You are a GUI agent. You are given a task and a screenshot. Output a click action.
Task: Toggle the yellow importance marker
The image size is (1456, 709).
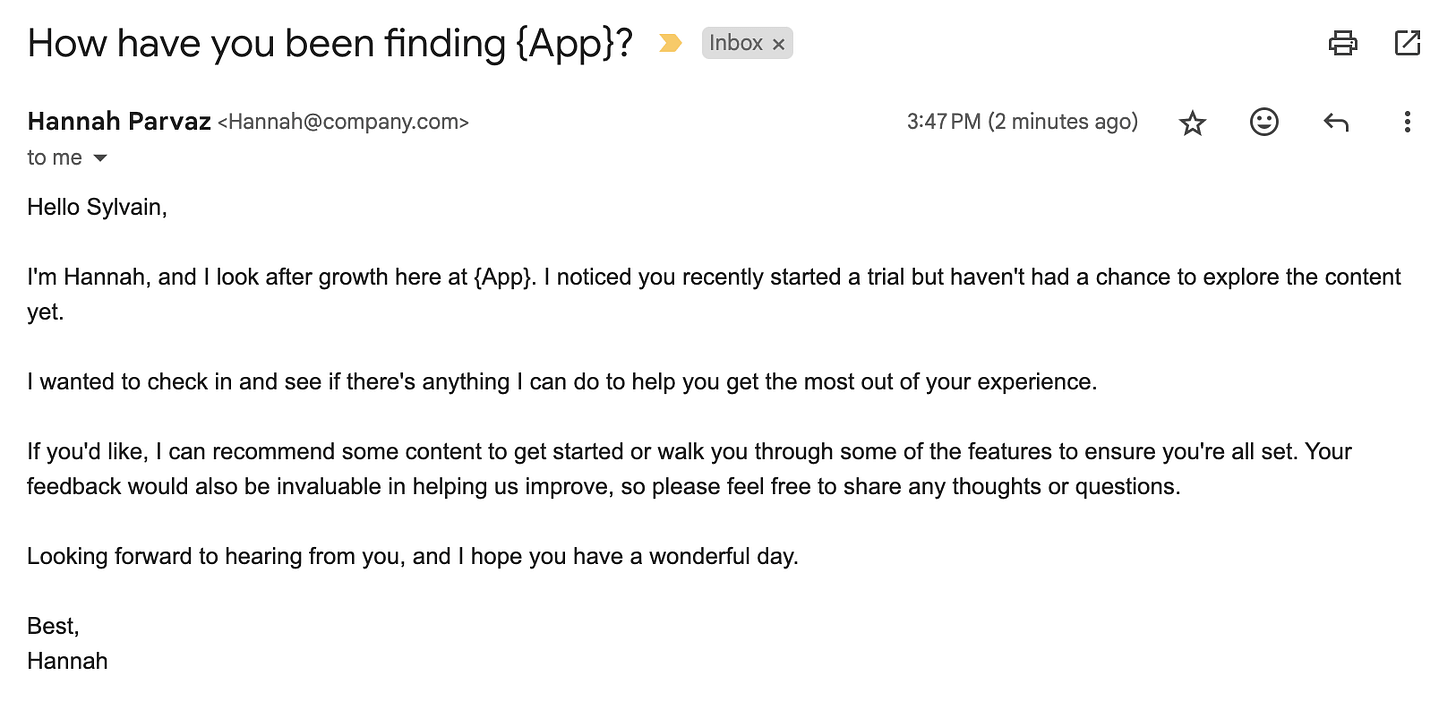point(670,43)
